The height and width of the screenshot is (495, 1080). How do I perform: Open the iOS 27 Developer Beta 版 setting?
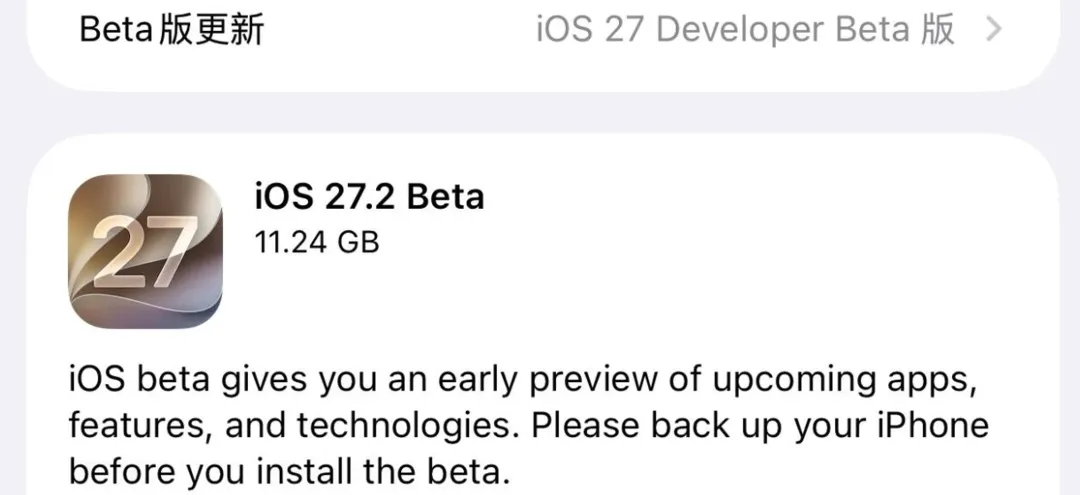745,30
